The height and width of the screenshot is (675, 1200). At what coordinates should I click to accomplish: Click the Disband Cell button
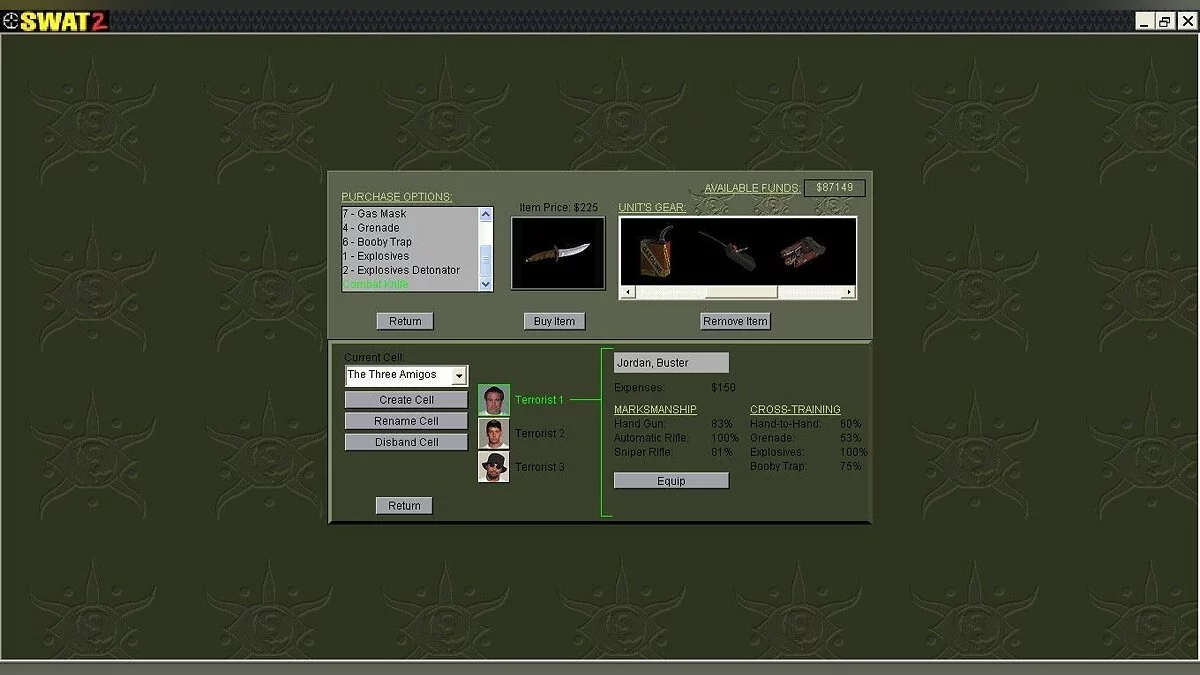[406, 442]
